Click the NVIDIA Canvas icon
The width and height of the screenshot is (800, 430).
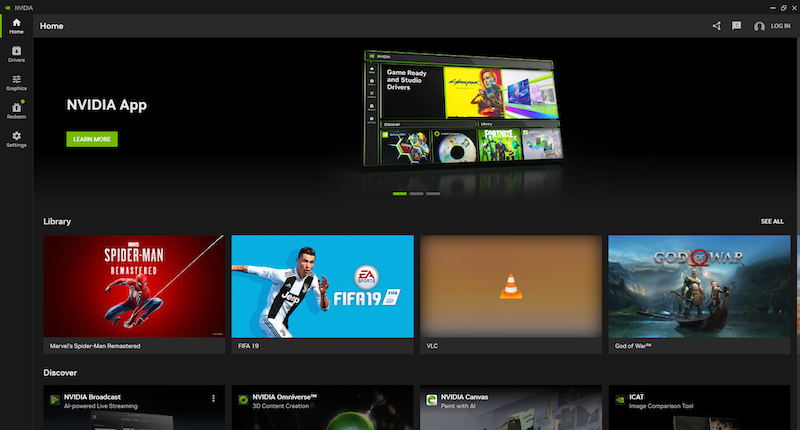tap(432, 400)
